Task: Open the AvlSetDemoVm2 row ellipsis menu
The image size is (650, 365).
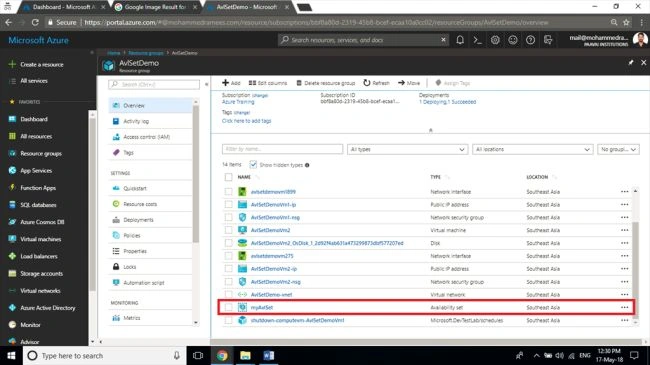Action: [x=624, y=230]
